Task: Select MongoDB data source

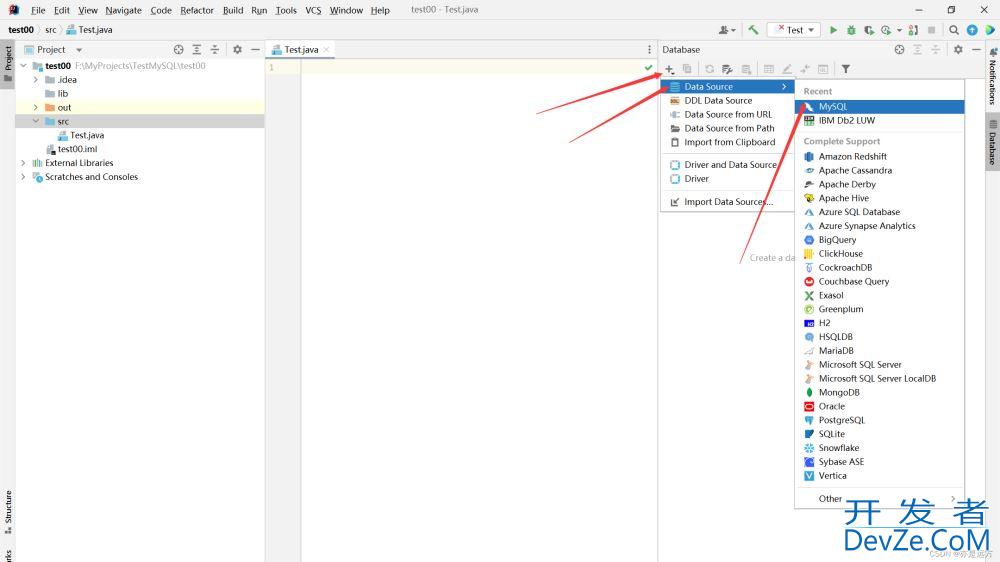Action: click(x=879, y=392)
